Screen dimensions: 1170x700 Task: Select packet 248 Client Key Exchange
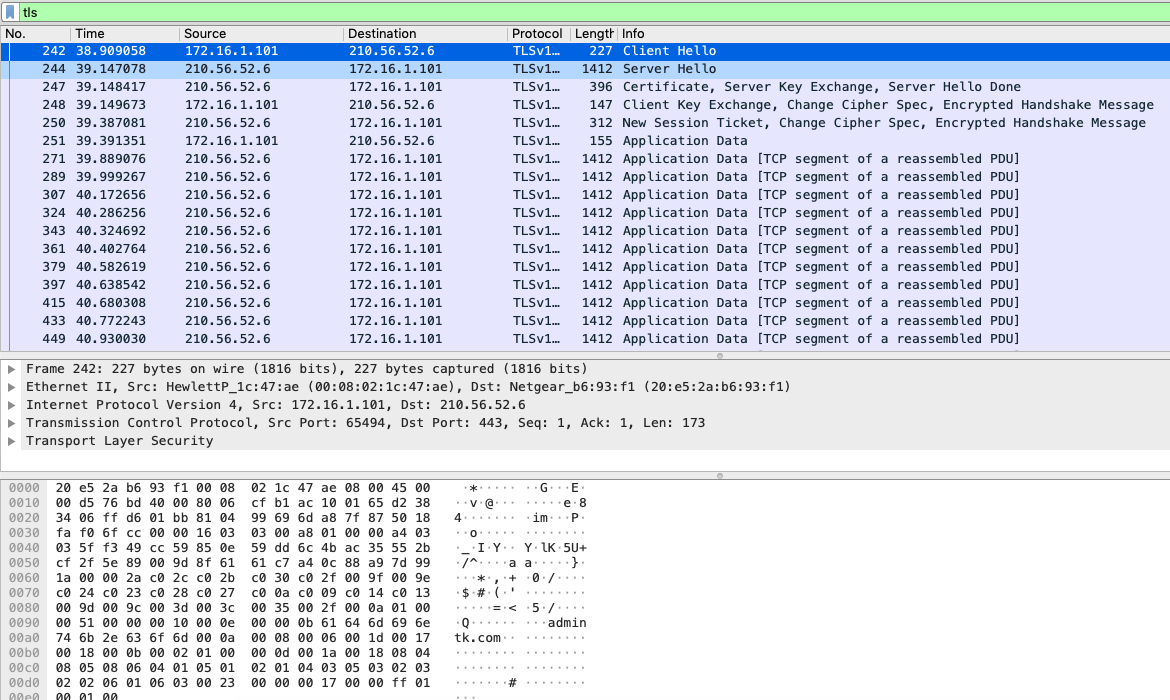point(585,104)
